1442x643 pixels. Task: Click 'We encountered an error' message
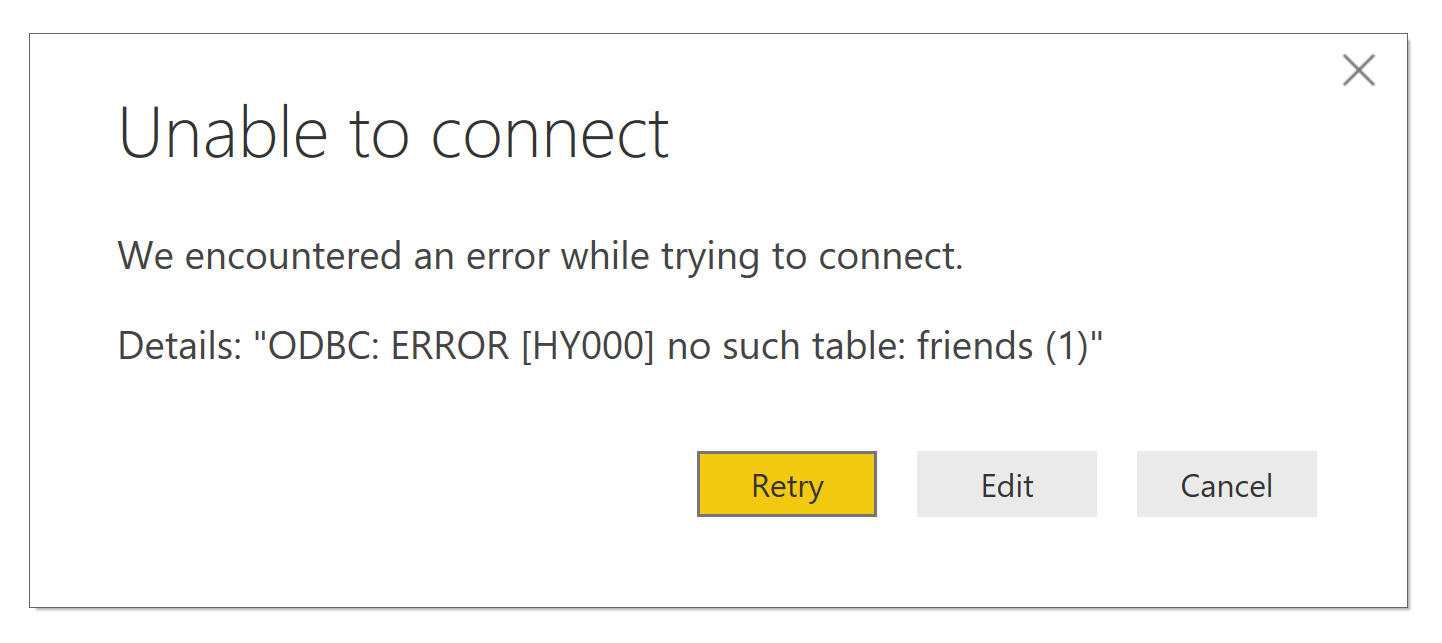click(540, 256)
